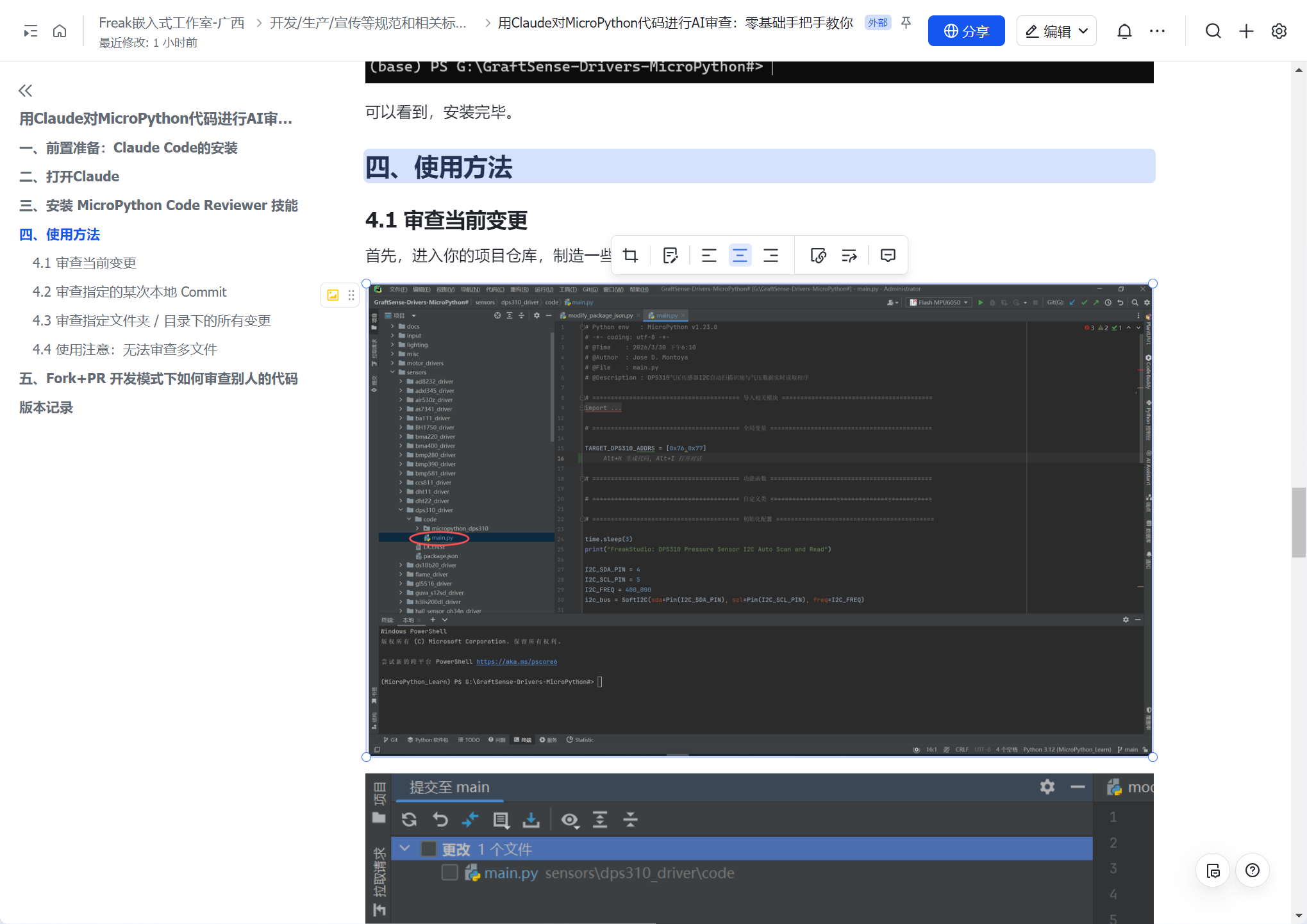
Task: Open the image block drag handle menu
Action: point(351,295)
